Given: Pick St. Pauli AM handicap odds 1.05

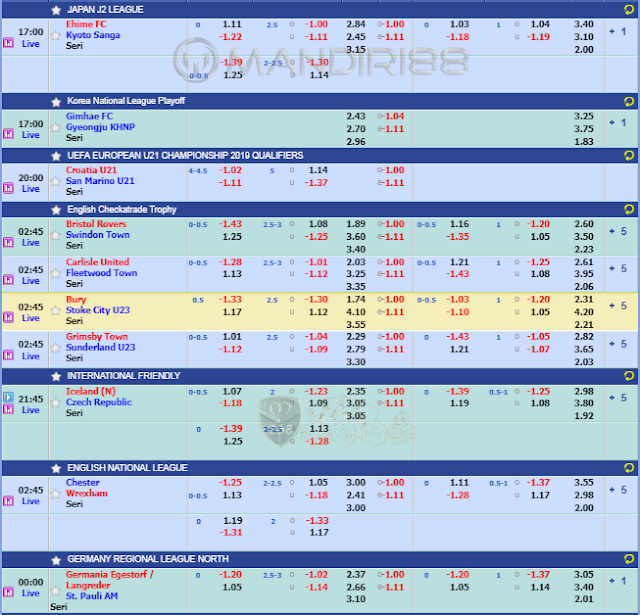Looking at the screenshot, I should 232,587.
